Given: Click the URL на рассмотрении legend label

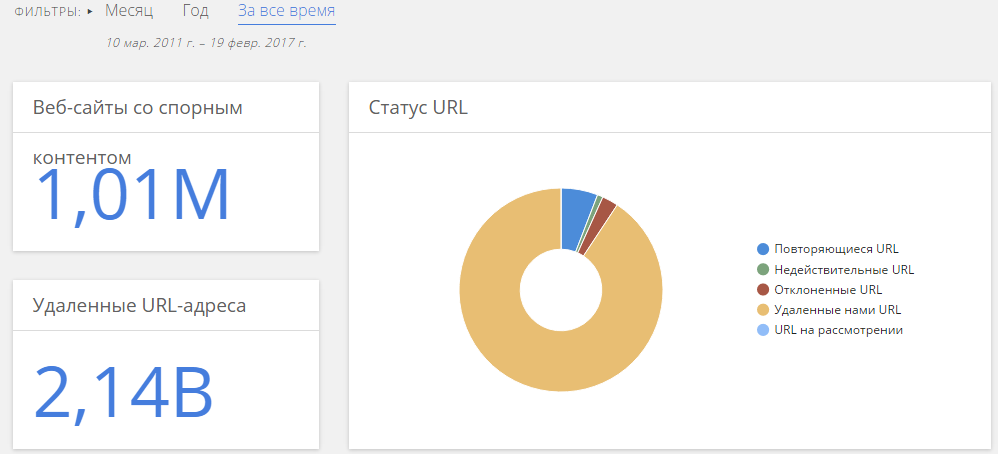Looking at the screenshot, I should pos(838,330).
